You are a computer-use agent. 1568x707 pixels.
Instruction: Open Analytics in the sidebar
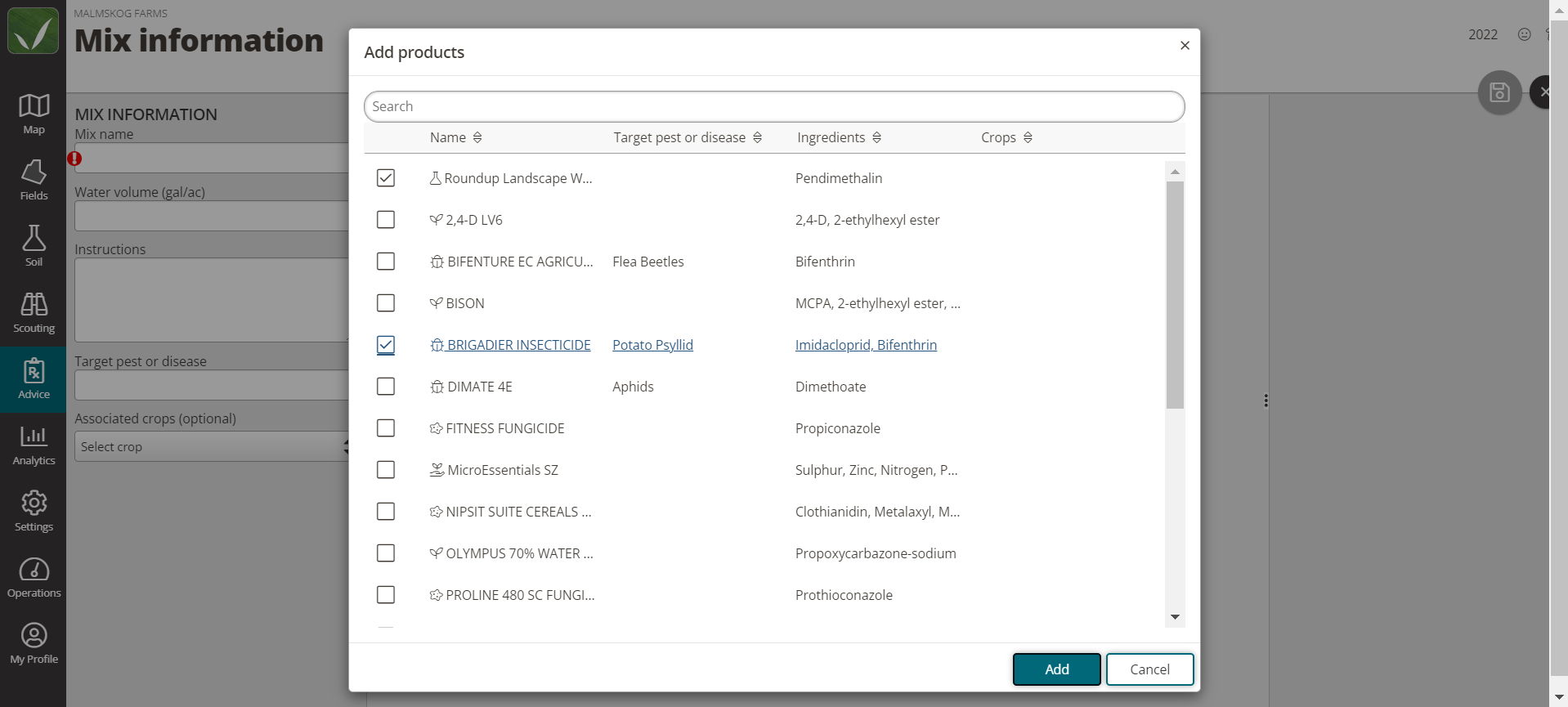[34, 445]
